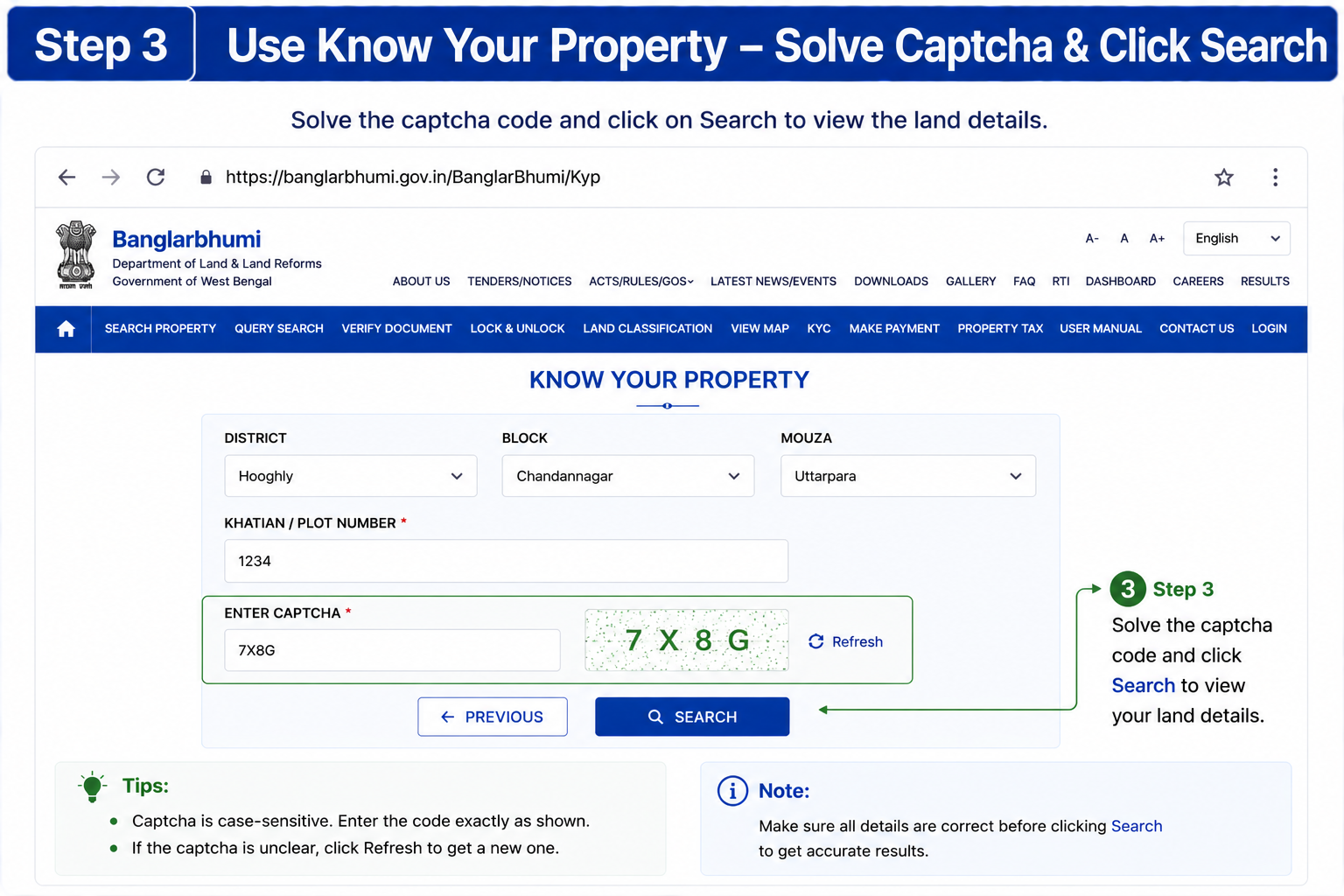The width and height of the screenshot is (1344, 896).
Task: Select LAND CLASSIFICATION in navbar
Action: click(x=647, y=328)
